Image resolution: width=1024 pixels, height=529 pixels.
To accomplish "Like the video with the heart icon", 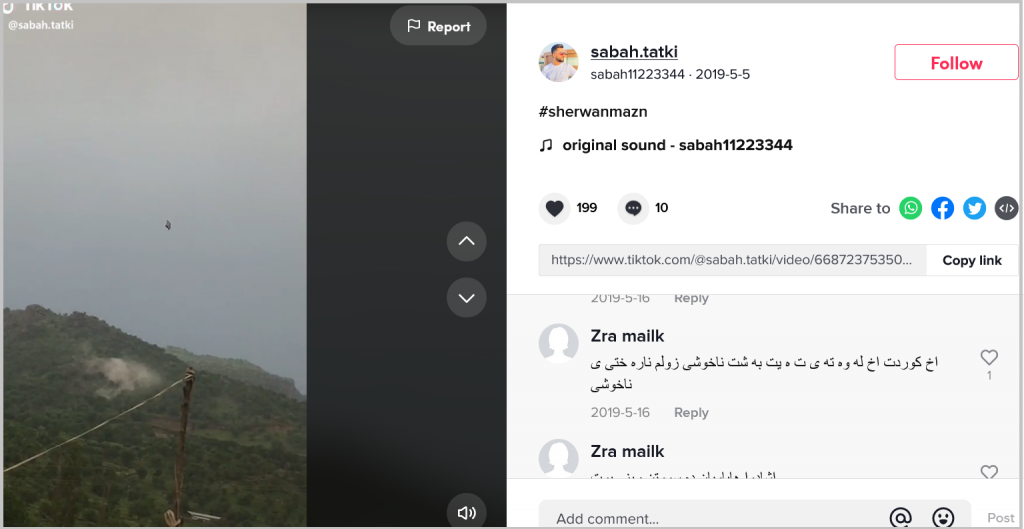I will (554, 208).
